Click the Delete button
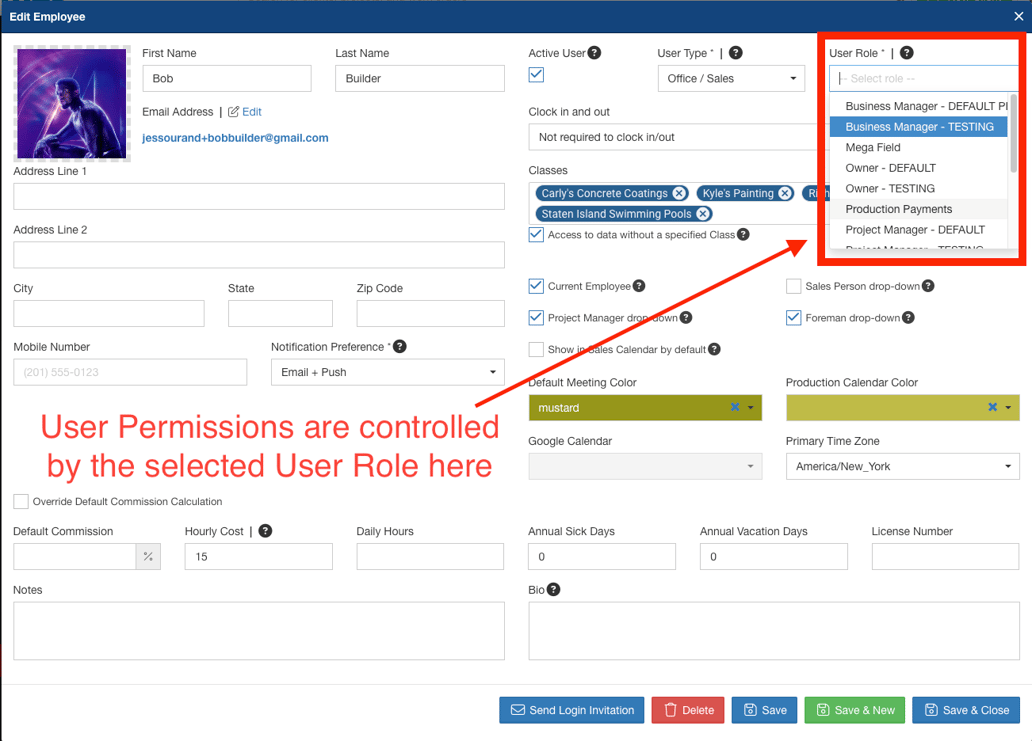 point(687,710)
